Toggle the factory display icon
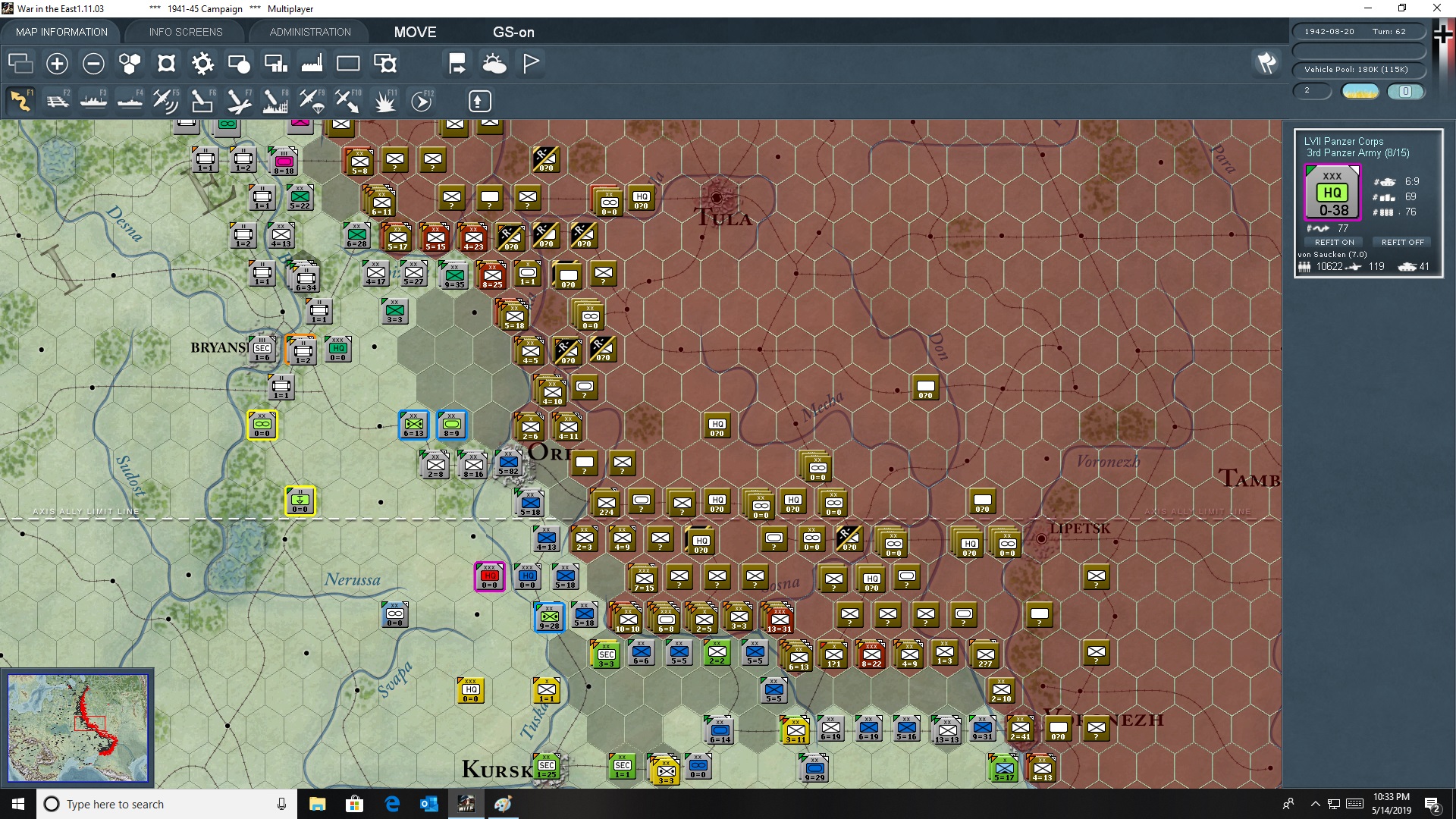The image size is (1456, 819). click(x=312, y=64)
